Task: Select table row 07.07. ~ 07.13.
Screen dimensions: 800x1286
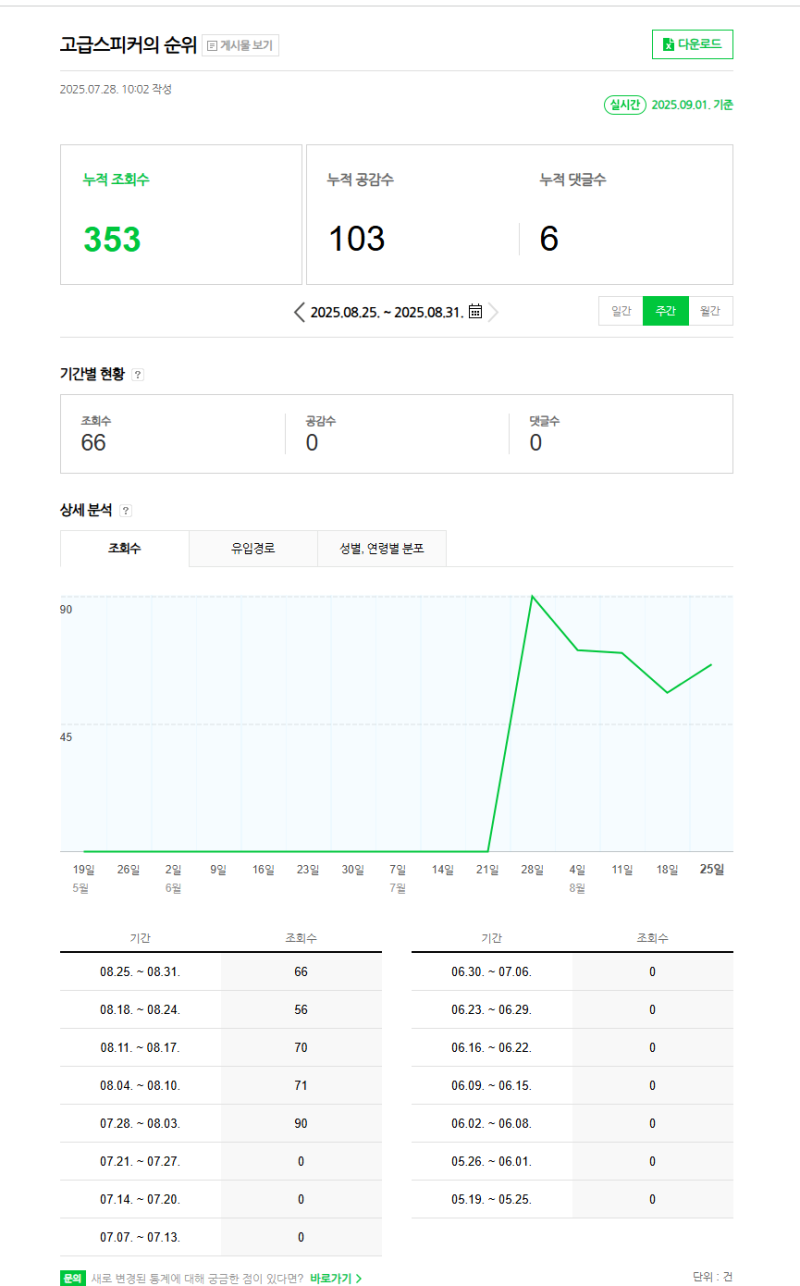Action: pos(221,1237)
